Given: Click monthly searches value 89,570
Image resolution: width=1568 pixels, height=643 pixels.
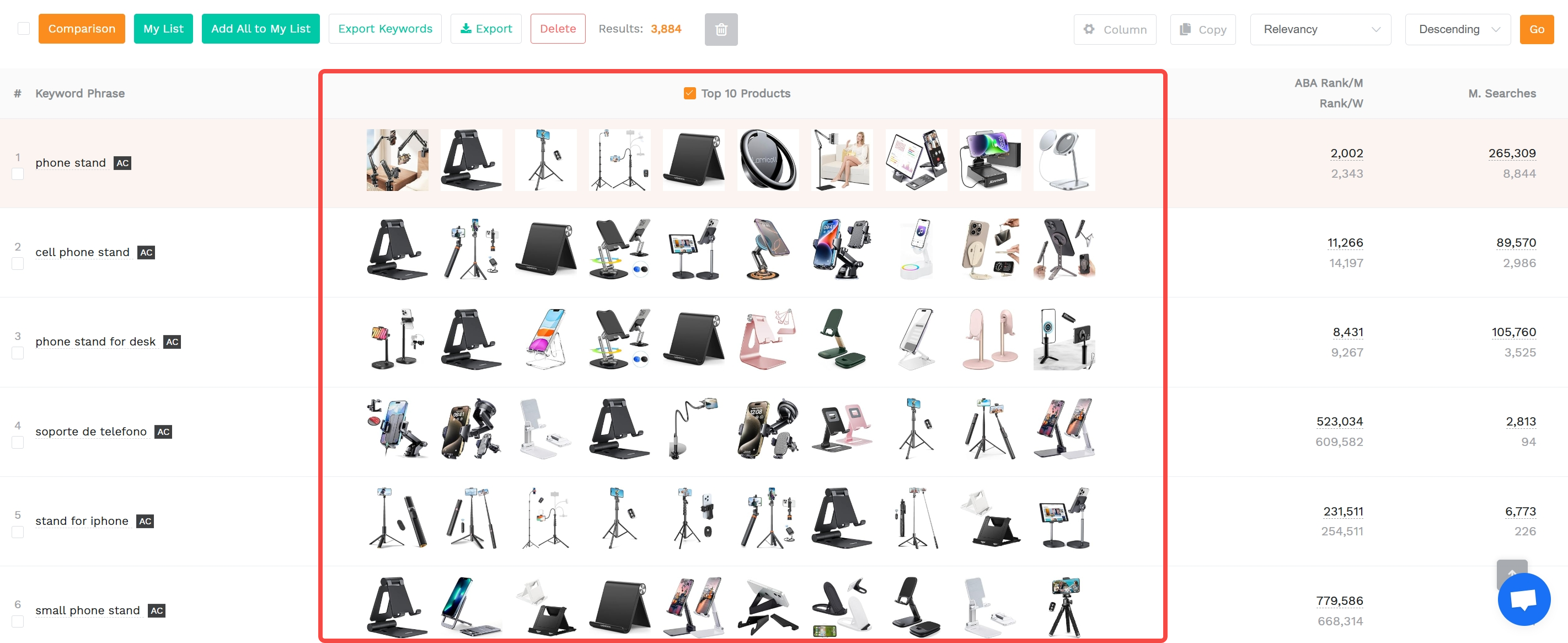Looking at the screenshot, I should coord(1516,243).
